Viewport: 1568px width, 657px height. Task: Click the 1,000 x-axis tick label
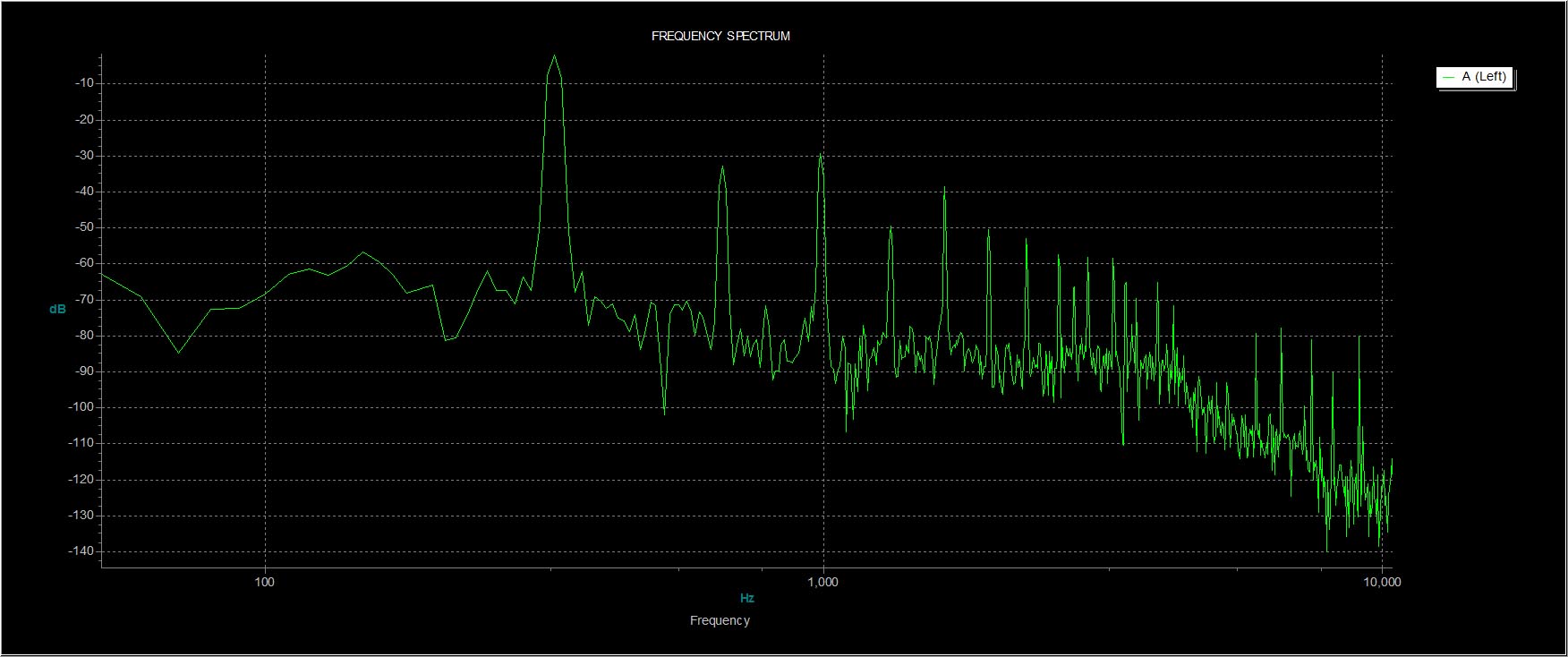(x=822, y=582)
